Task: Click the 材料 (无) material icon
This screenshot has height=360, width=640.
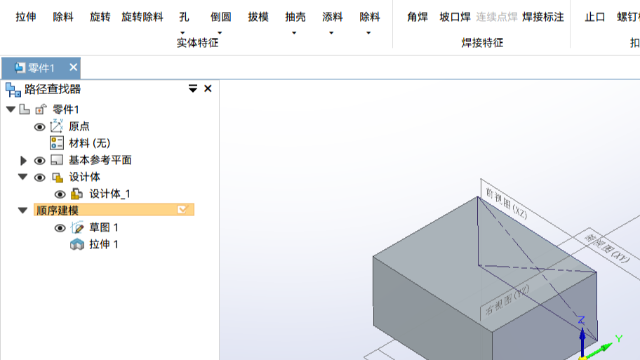Action: tap(57, 143)
